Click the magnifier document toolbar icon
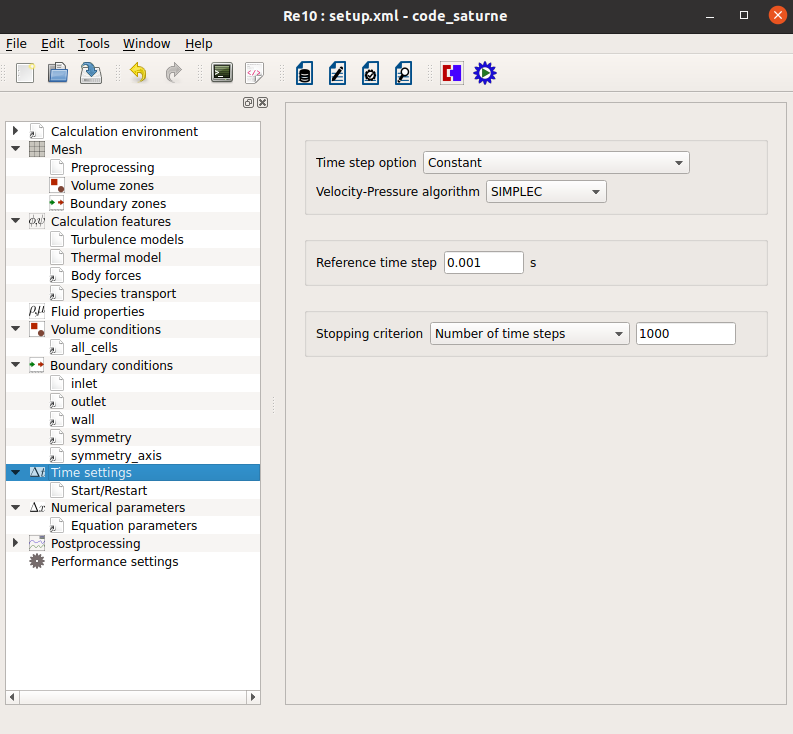This screenshot has width=793, height=734. (403, 73)
